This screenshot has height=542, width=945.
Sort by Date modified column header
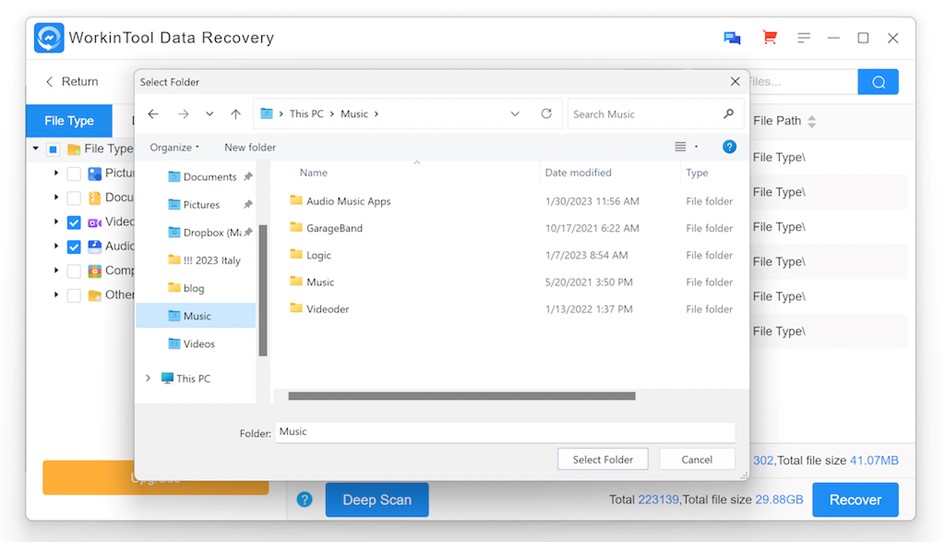(578, 172)
